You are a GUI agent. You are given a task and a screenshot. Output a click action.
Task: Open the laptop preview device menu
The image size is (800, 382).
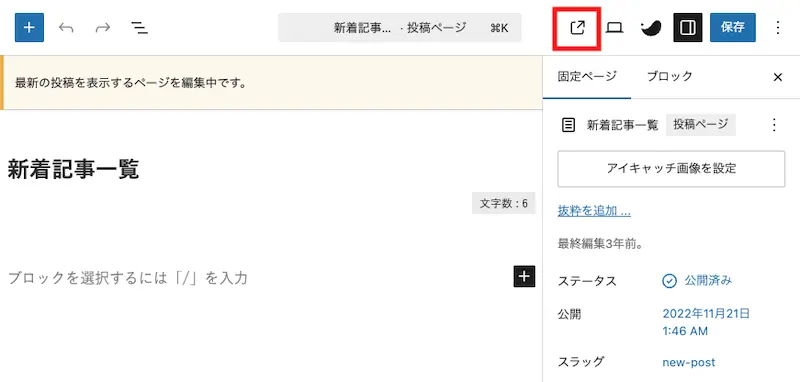614,28
